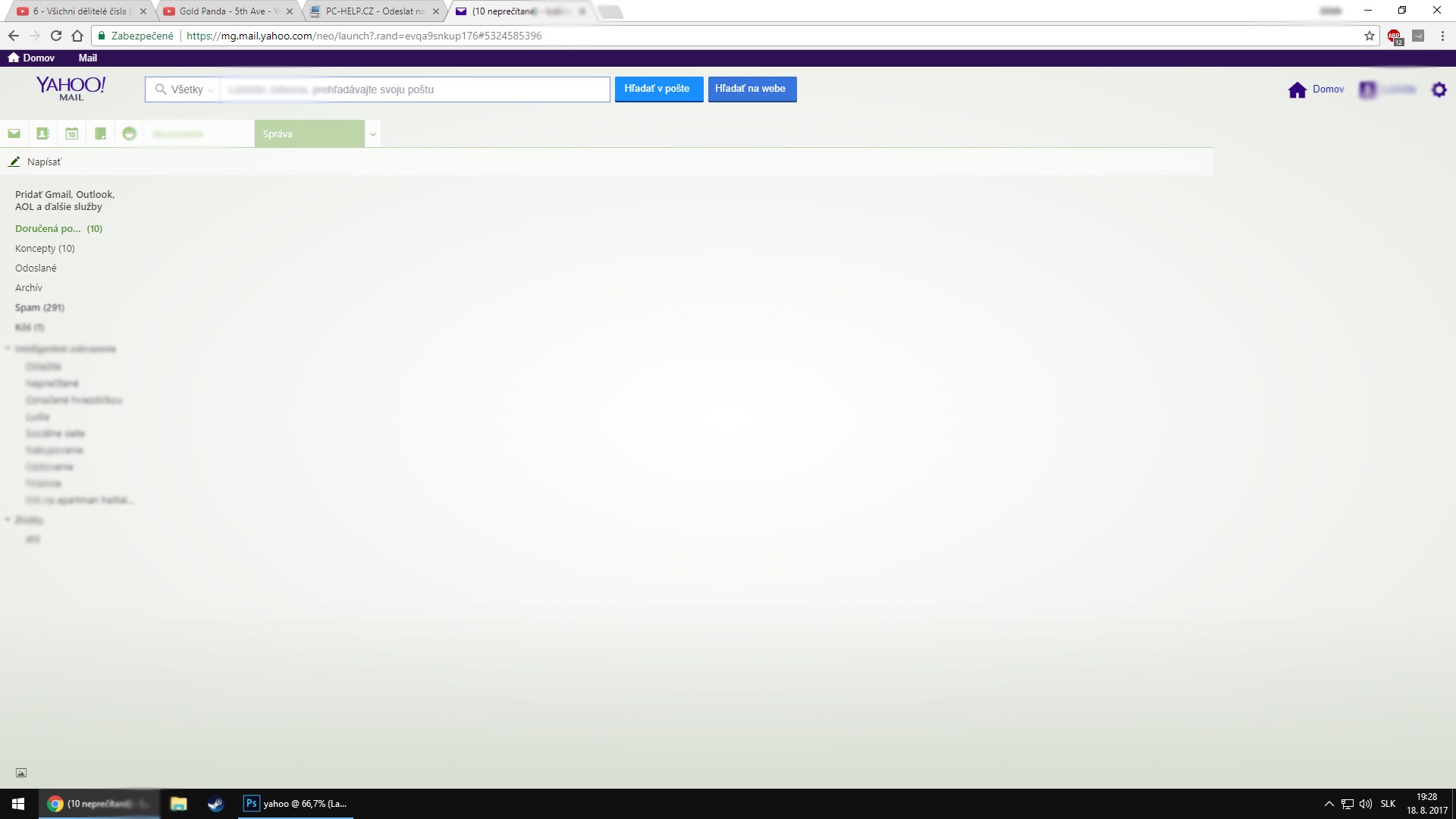Open Photoshop from the taskbar
The height and width of the screenshot is (819, 1456).
tap(295, 804)
